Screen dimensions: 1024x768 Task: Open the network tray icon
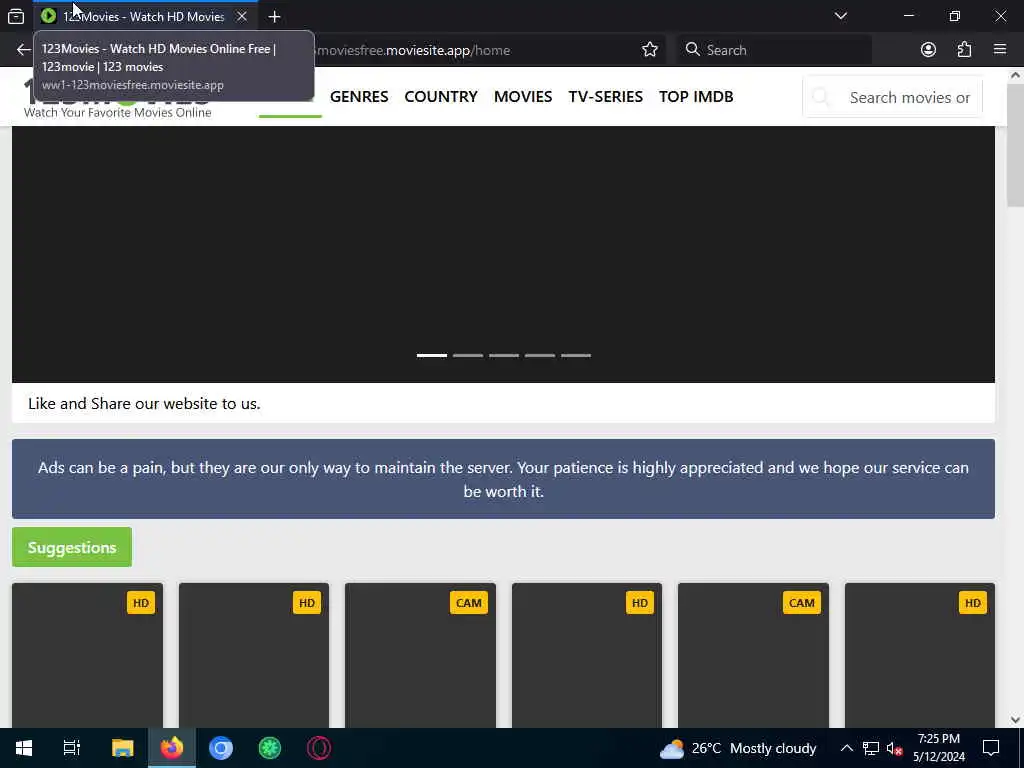pyautogui.click(x=871, y=748)
